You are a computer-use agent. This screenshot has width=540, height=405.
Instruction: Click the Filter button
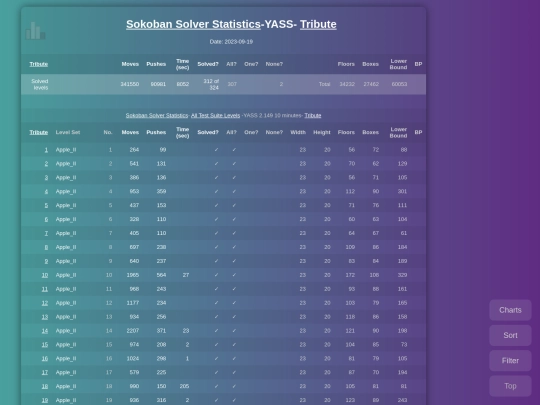click(x=510, y=361)
